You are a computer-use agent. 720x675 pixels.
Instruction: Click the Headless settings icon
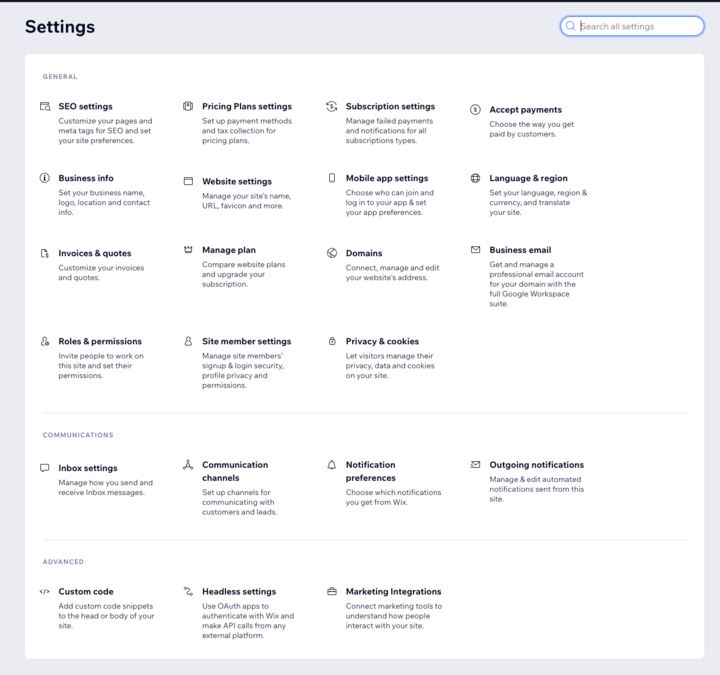tap(188, 591)
